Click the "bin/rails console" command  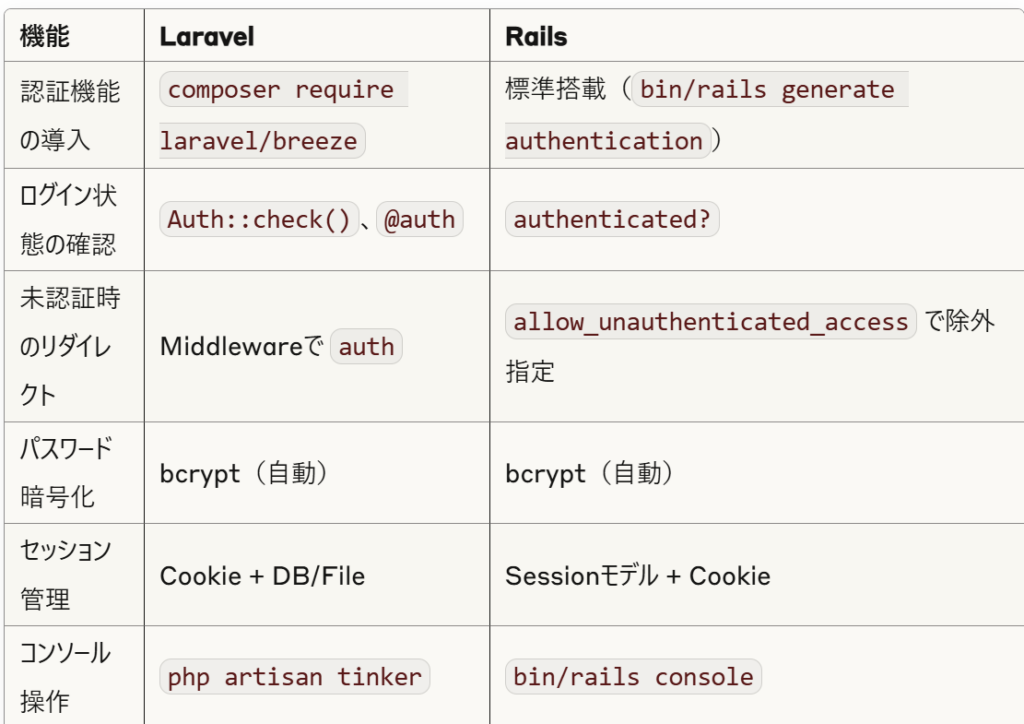point(633,677)
